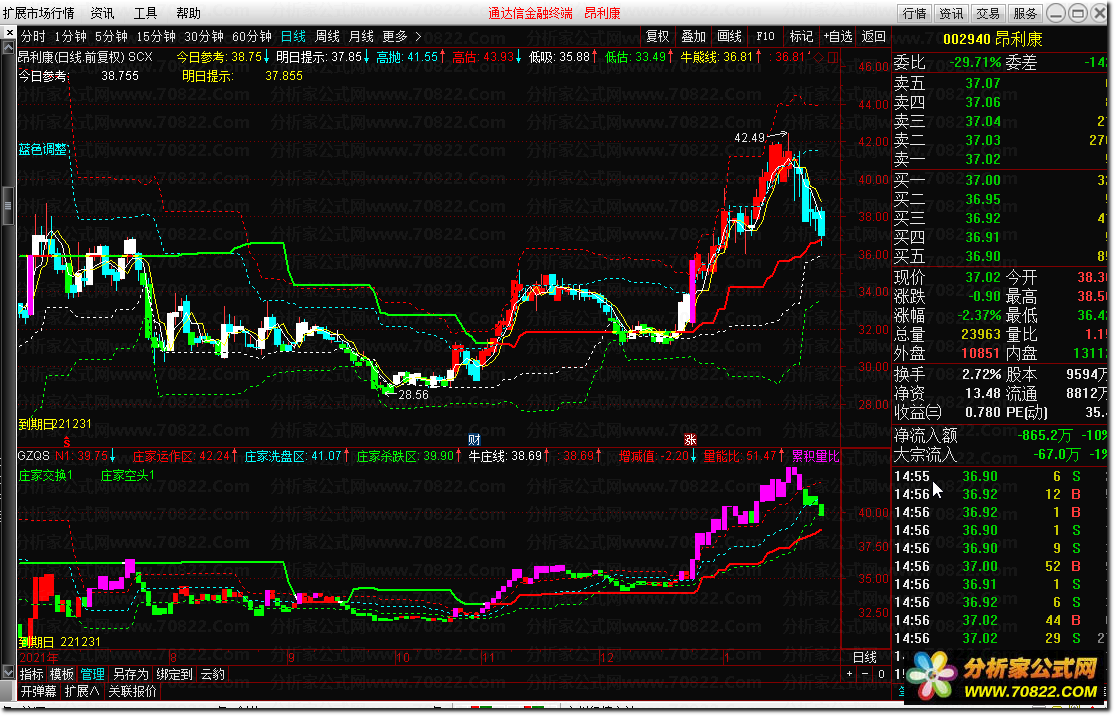Click the 财 marker on timeline

[474, 439]
